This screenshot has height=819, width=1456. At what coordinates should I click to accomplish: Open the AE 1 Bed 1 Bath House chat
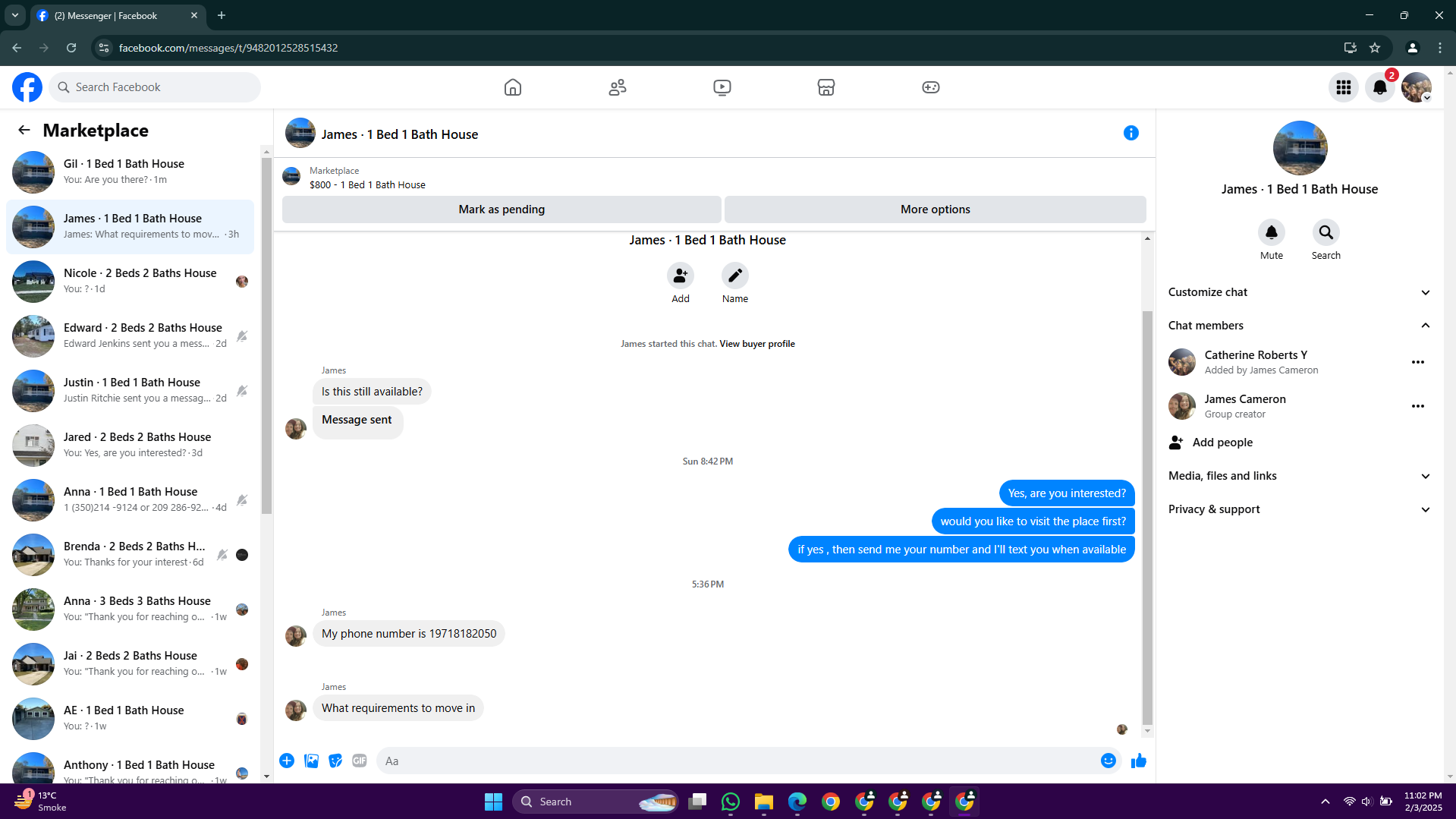tap(131, 719)
